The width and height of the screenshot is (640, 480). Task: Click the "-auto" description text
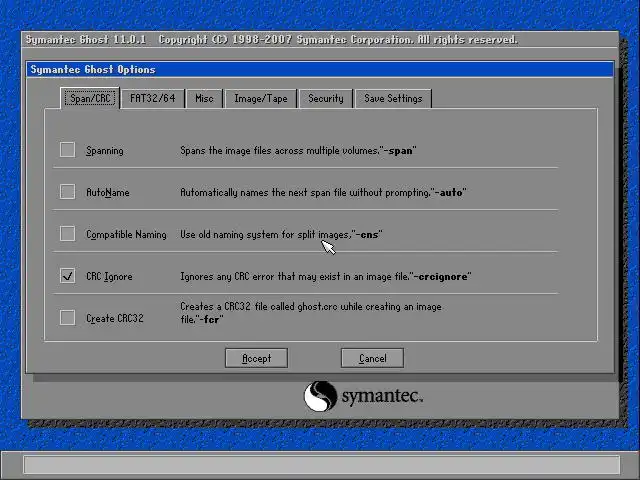pyautogui.click(x=323, y=192)
